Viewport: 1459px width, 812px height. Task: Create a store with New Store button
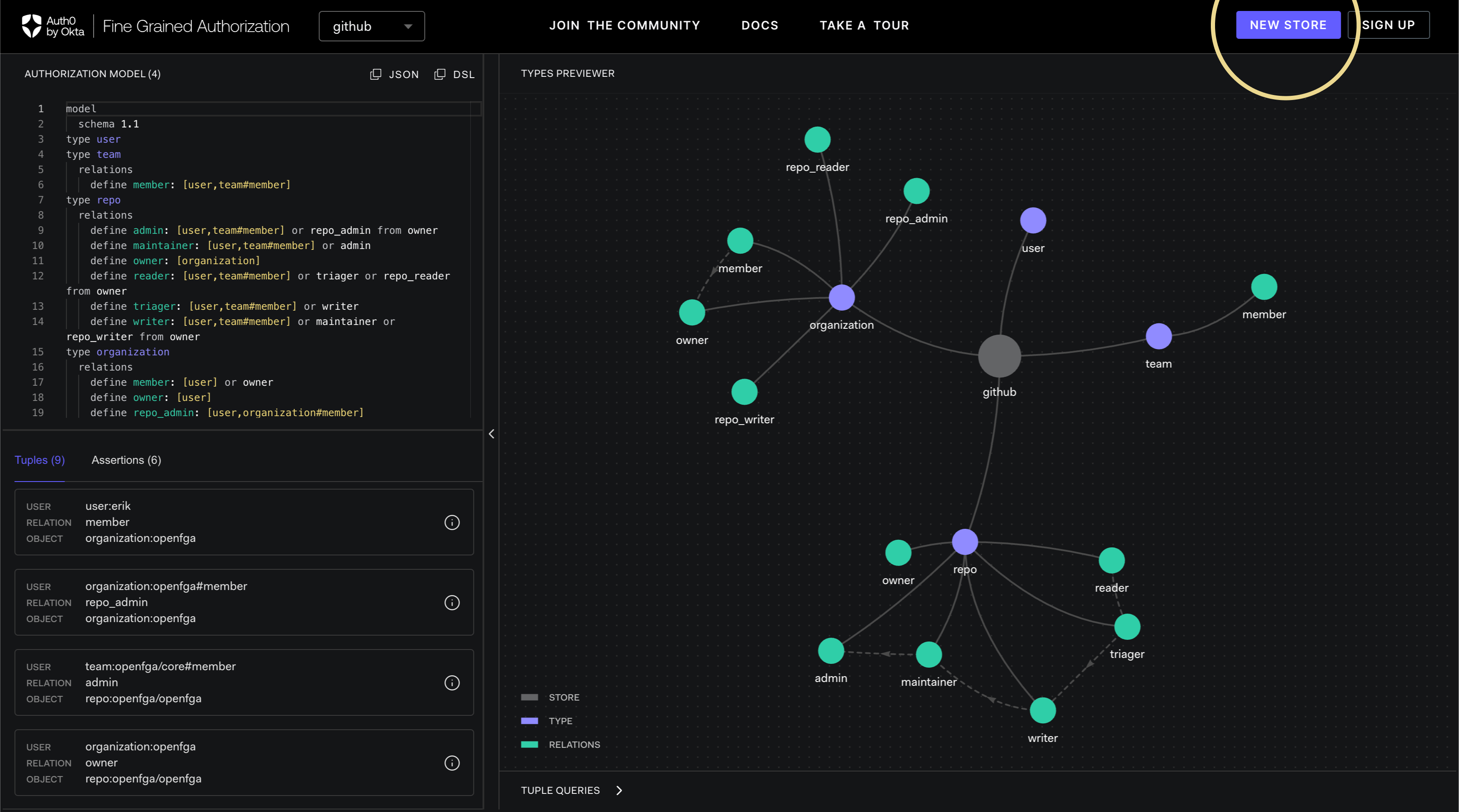pyautogui.click(x=1288, y=25)
